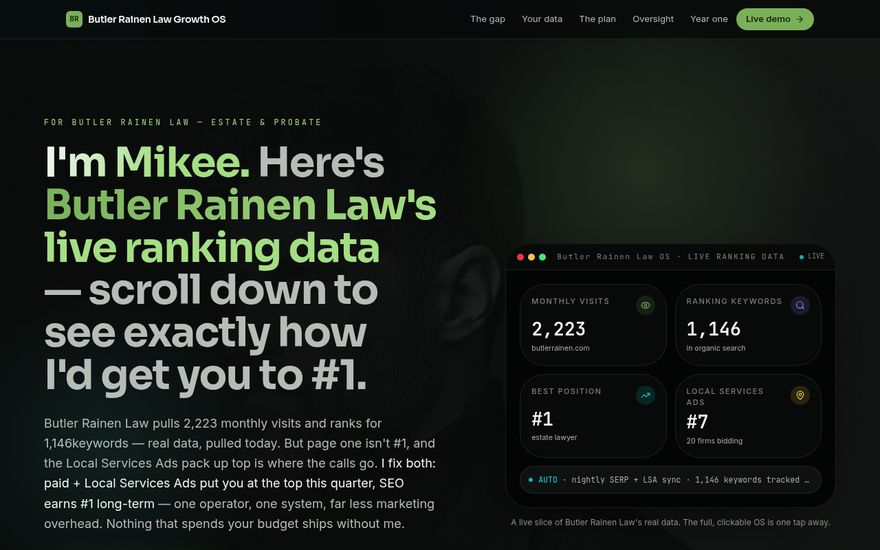Click the BEST POSITION card label

click(x=566, y=391)
